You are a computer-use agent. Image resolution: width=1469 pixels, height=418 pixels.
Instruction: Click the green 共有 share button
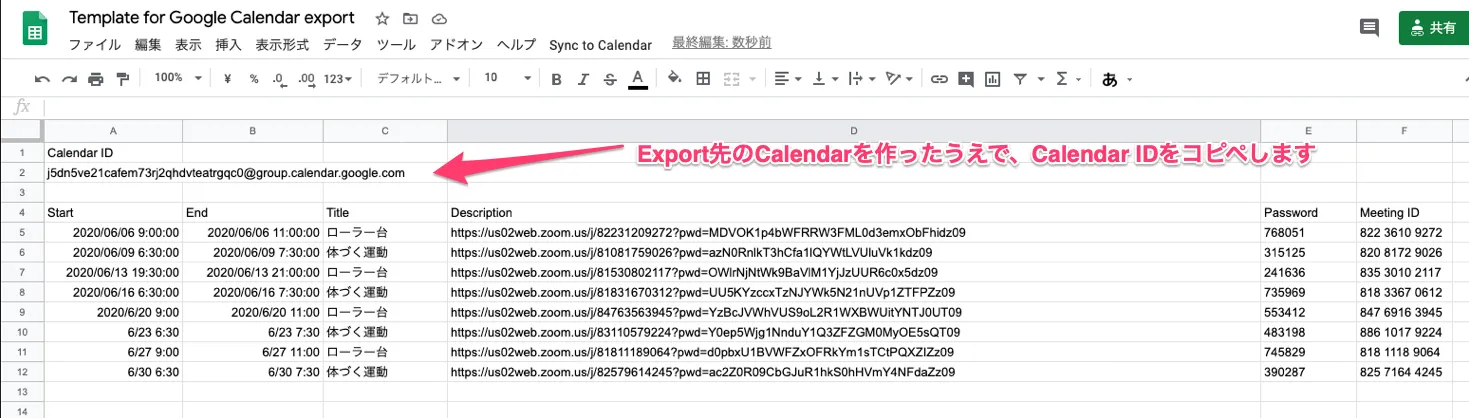tap(1433, 28)
